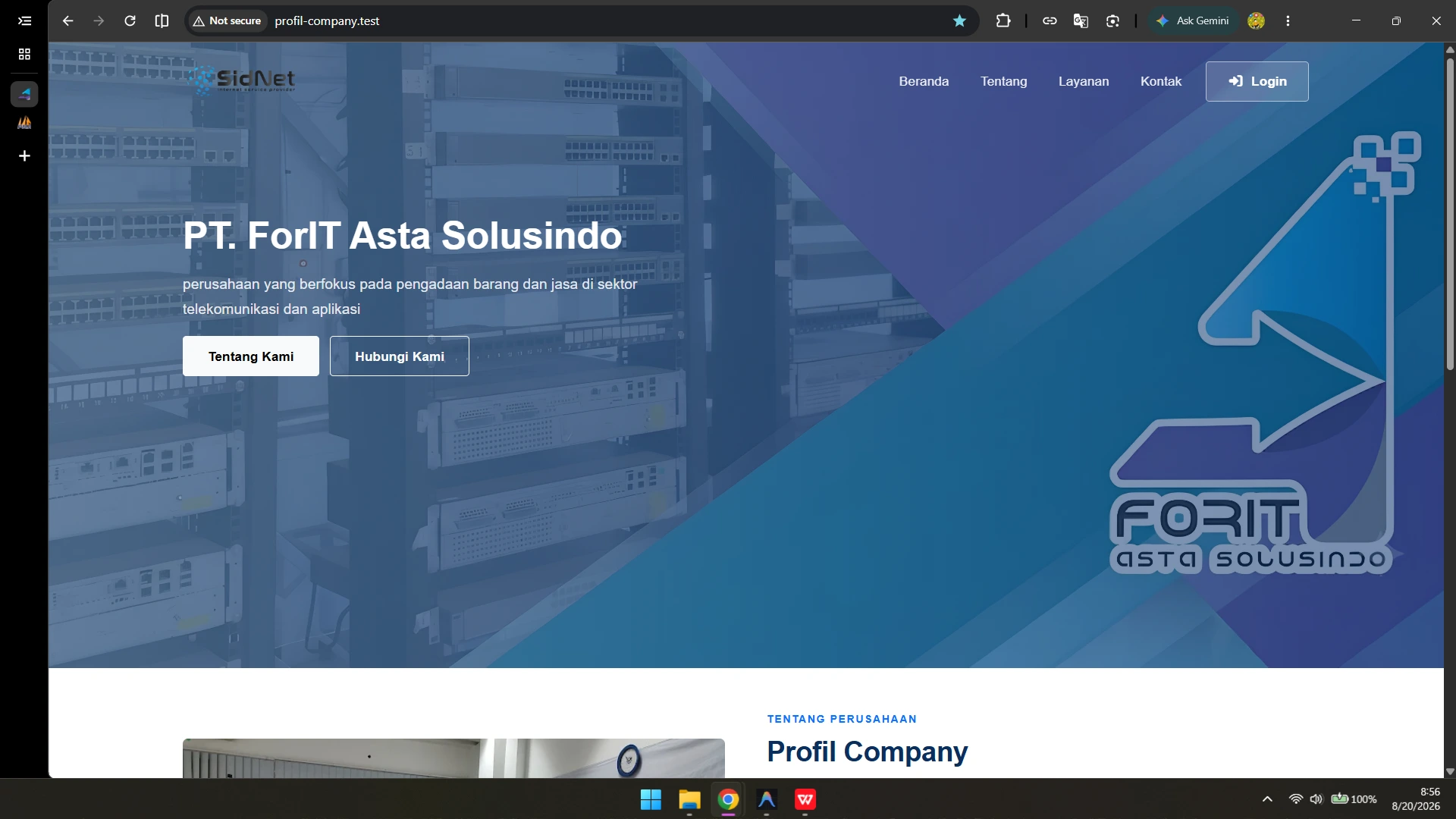
Task: Open the Windows Start menu
Action: (x=651, y=799)
